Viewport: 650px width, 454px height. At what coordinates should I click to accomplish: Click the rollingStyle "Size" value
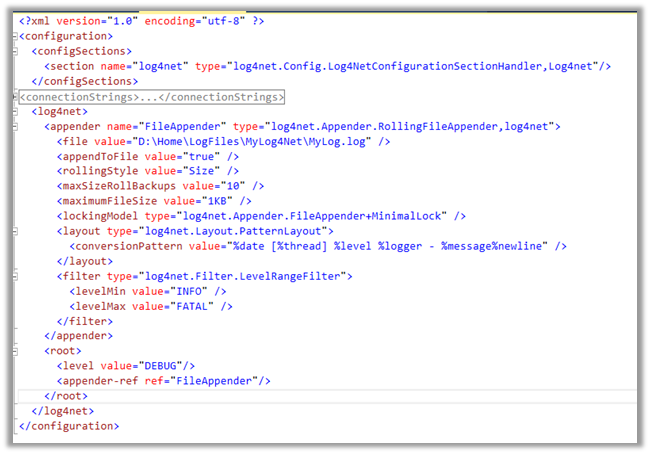(195, 172)
